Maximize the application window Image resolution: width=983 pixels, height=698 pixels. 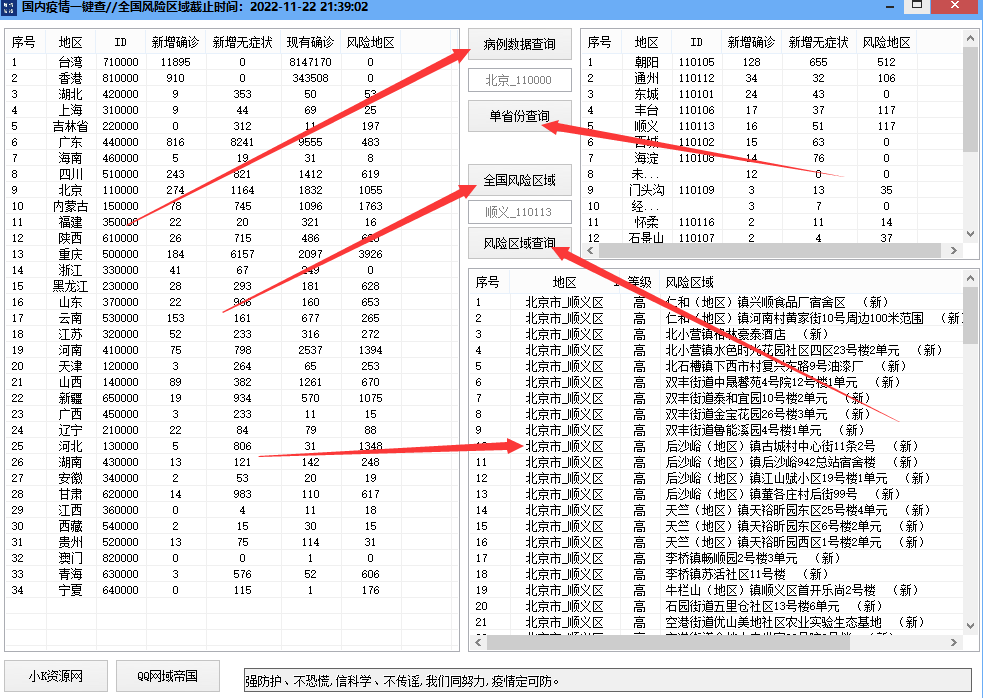(x=917, y=6)
